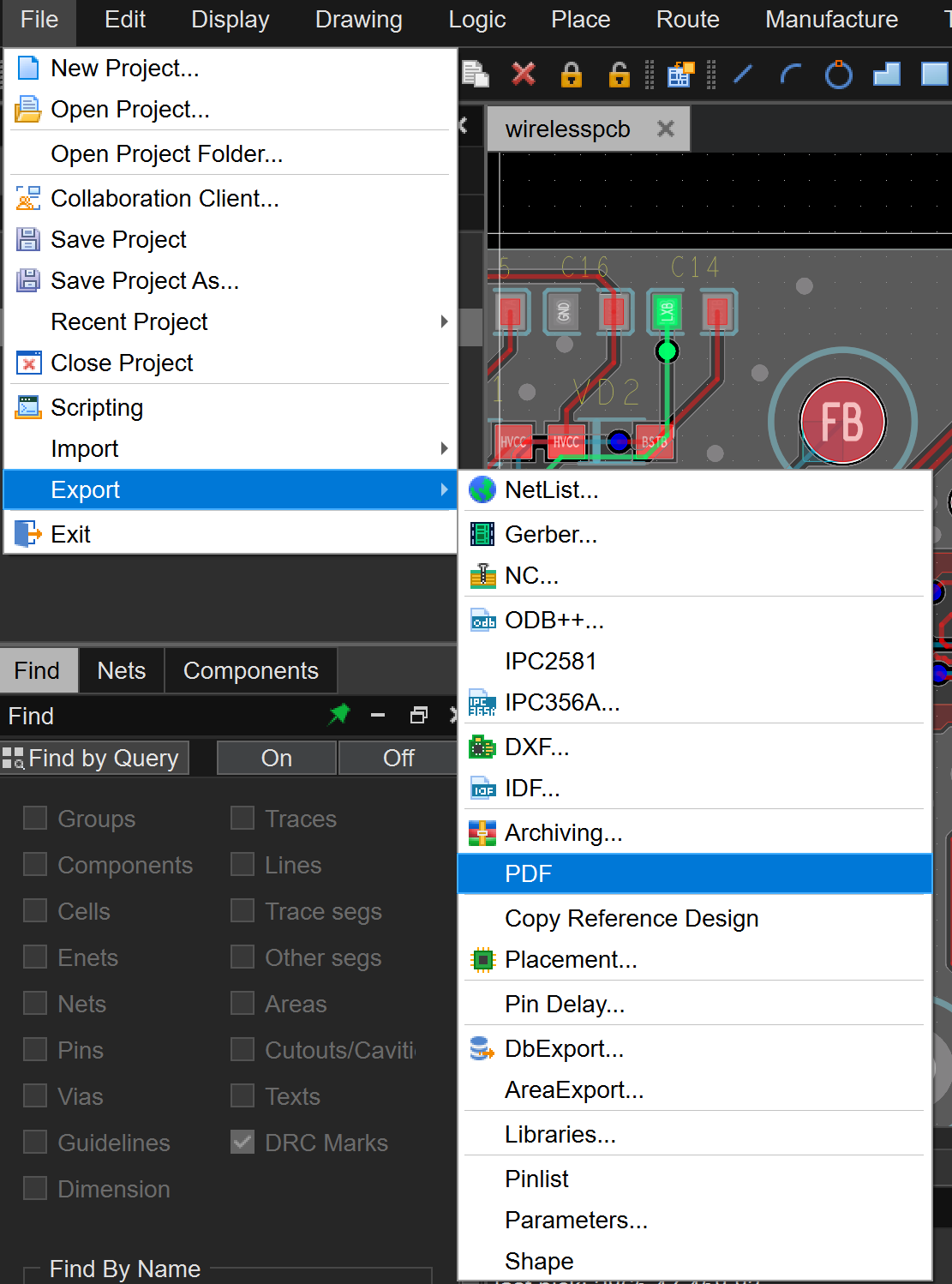Select the circle drawing tool icon

[838, 75]
